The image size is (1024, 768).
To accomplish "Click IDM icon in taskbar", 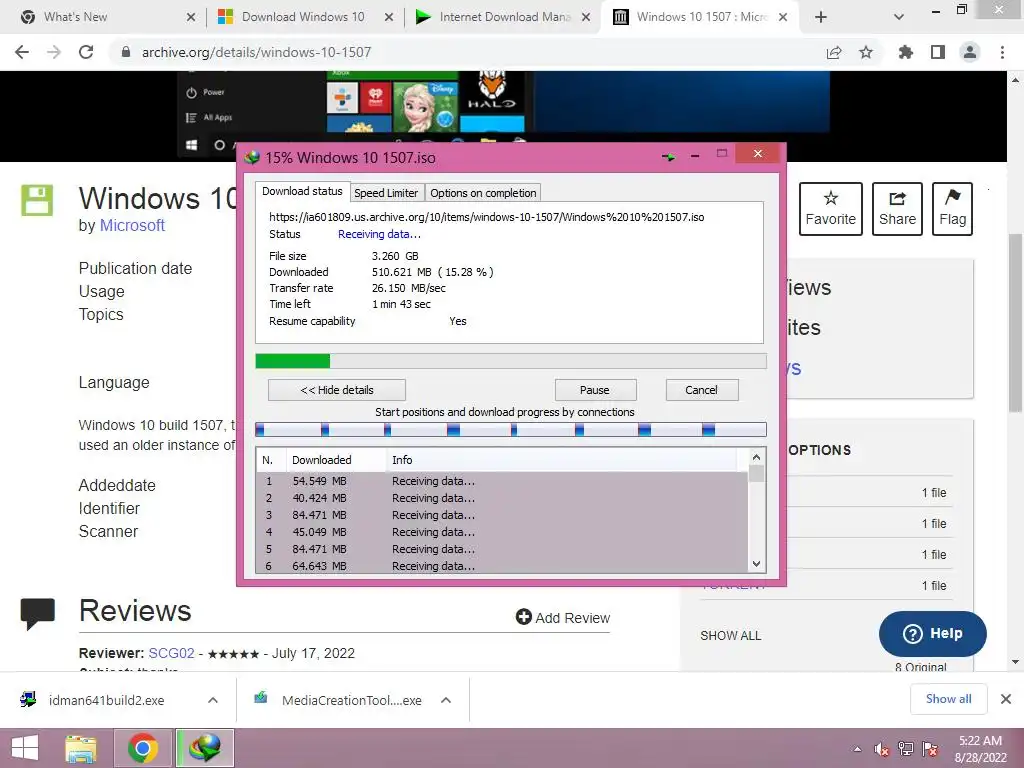I will pyautogui.click(x=205, y=748).
